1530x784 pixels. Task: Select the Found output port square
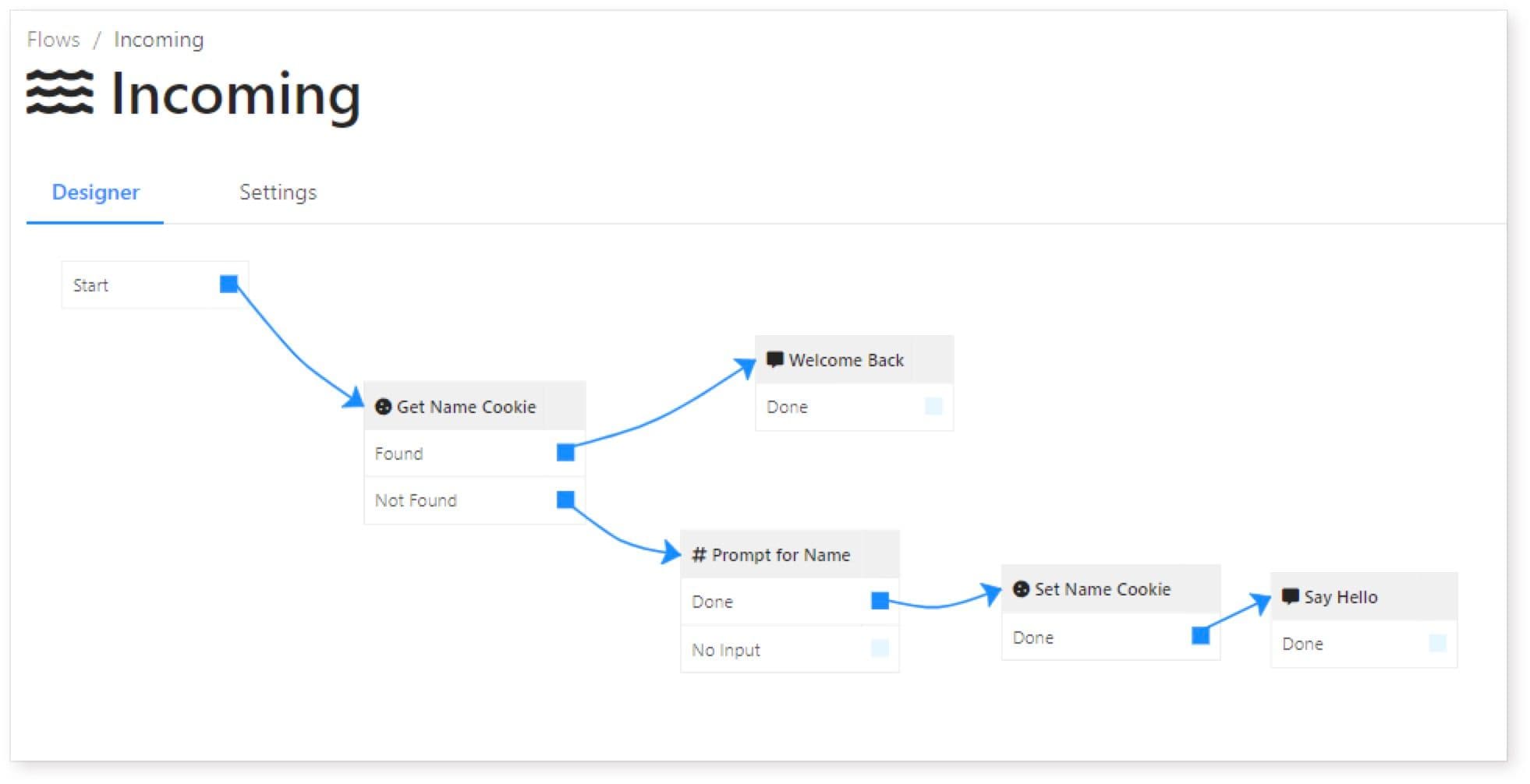[565, 452]
